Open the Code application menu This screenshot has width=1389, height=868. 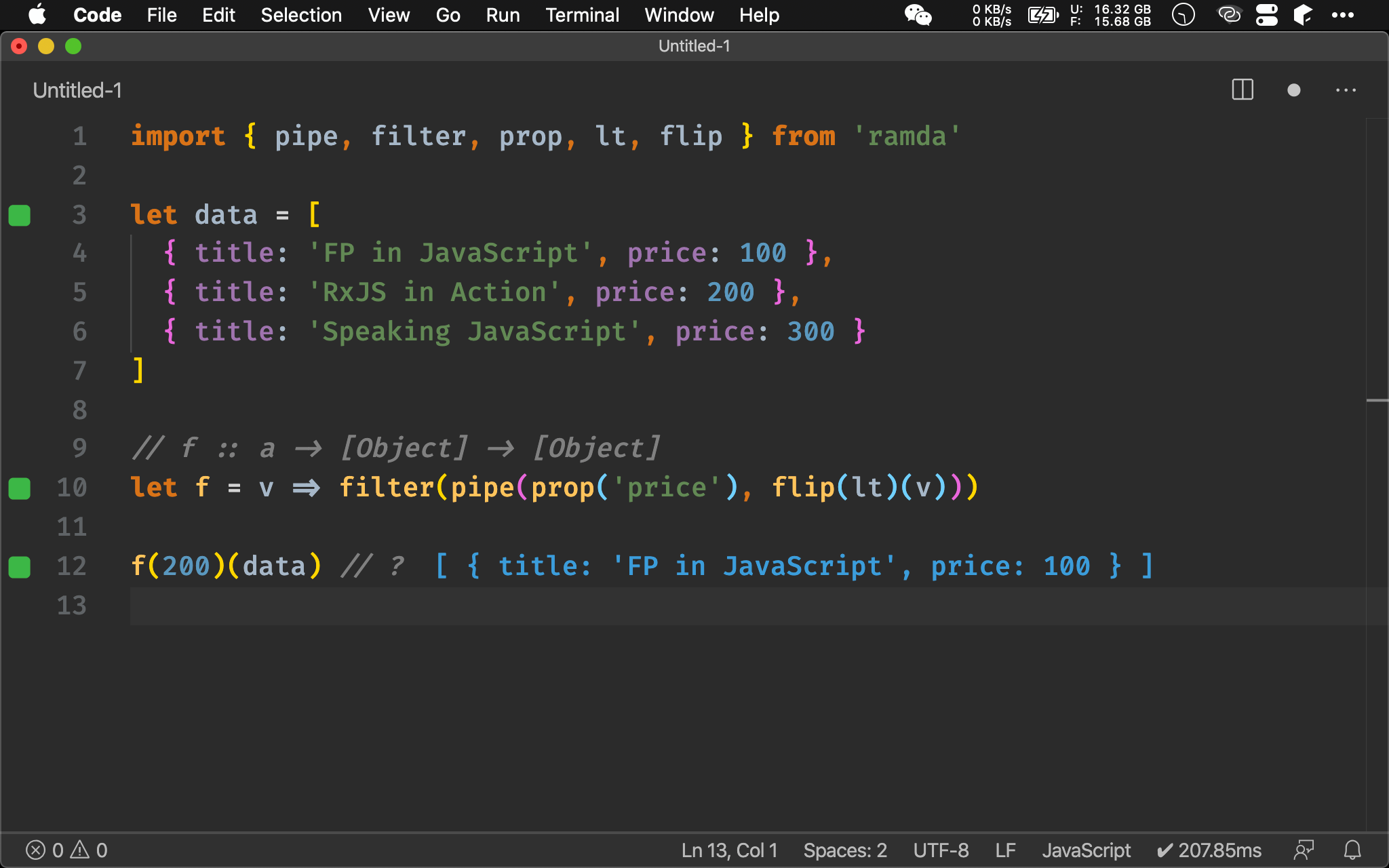click(x=97, y=15)
